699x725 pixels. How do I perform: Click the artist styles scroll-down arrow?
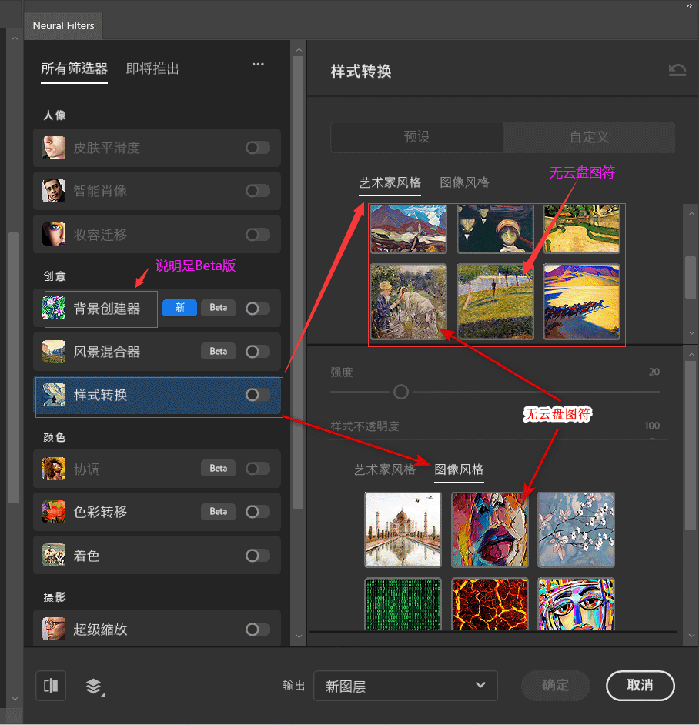coord(691,333)
